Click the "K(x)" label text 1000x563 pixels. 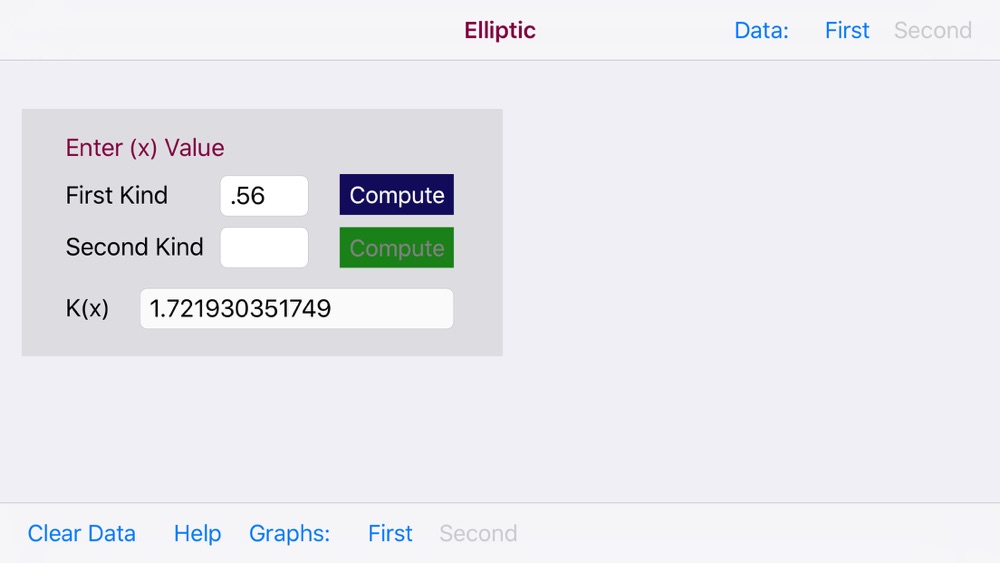click(x=87, y=309)
